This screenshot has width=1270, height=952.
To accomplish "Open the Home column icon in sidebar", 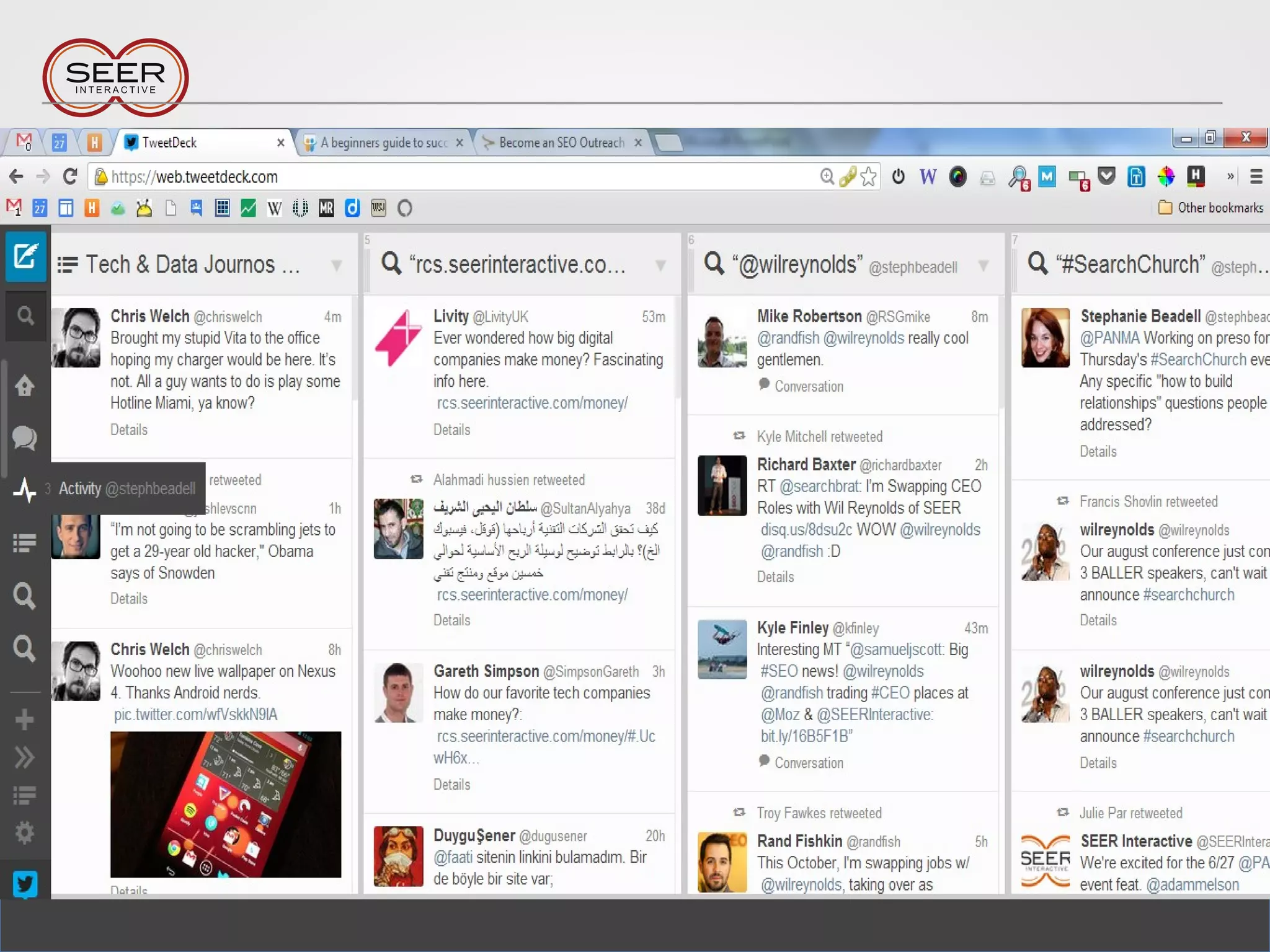I will coord(25,386).
